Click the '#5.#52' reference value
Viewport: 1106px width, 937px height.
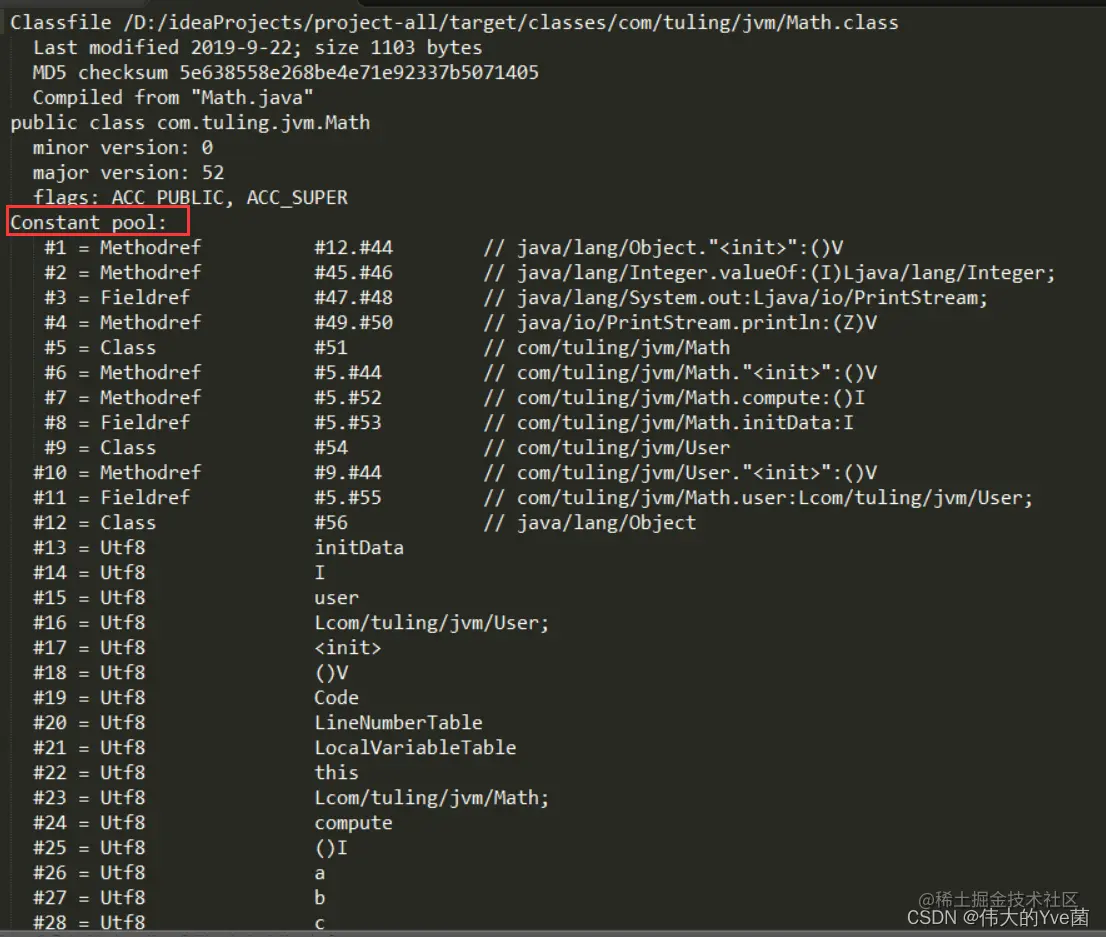(x=348, y=398)
